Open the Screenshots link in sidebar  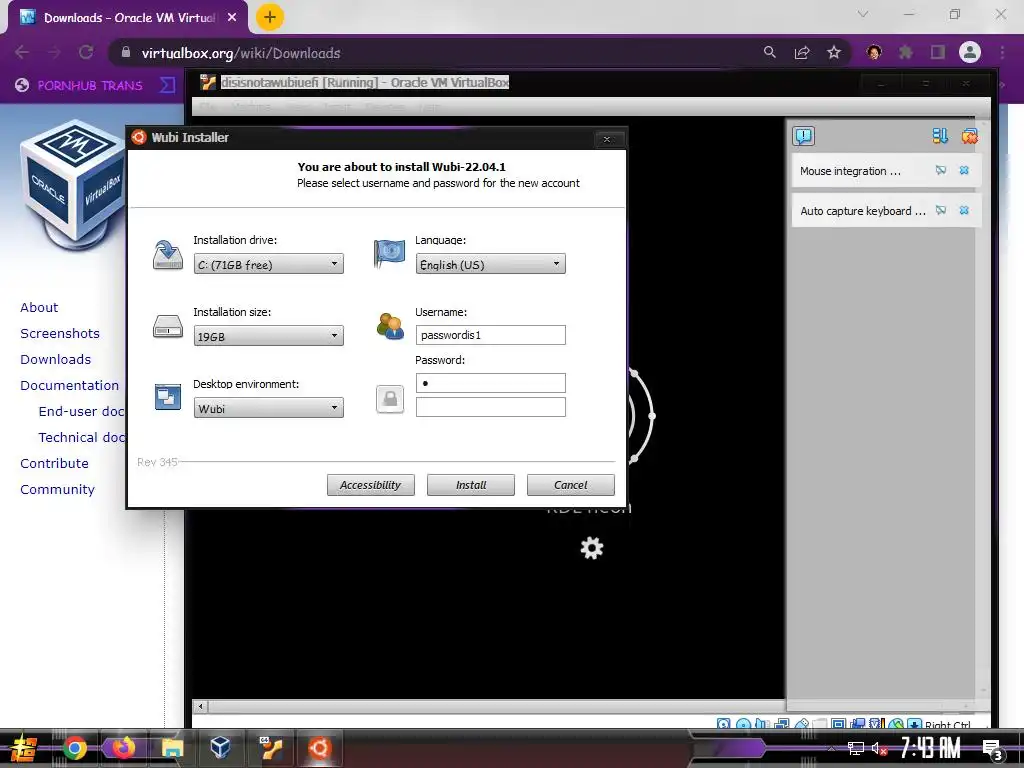tap(60, 333)
